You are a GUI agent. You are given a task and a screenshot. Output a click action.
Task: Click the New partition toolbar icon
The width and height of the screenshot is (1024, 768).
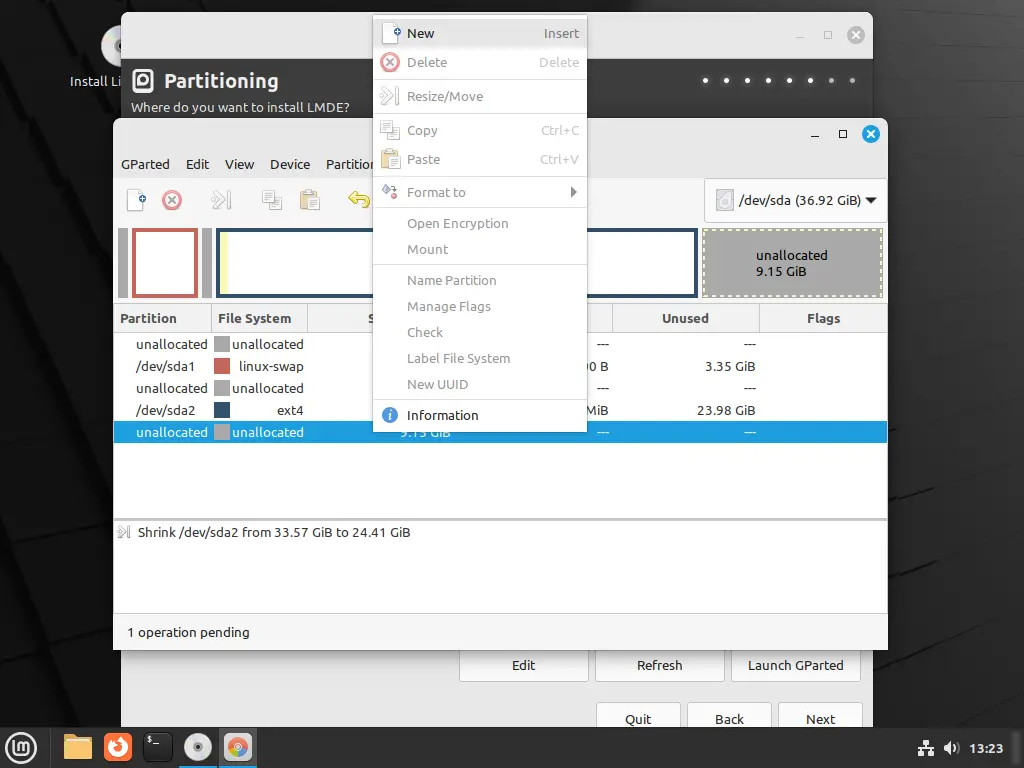coord(136,200)
